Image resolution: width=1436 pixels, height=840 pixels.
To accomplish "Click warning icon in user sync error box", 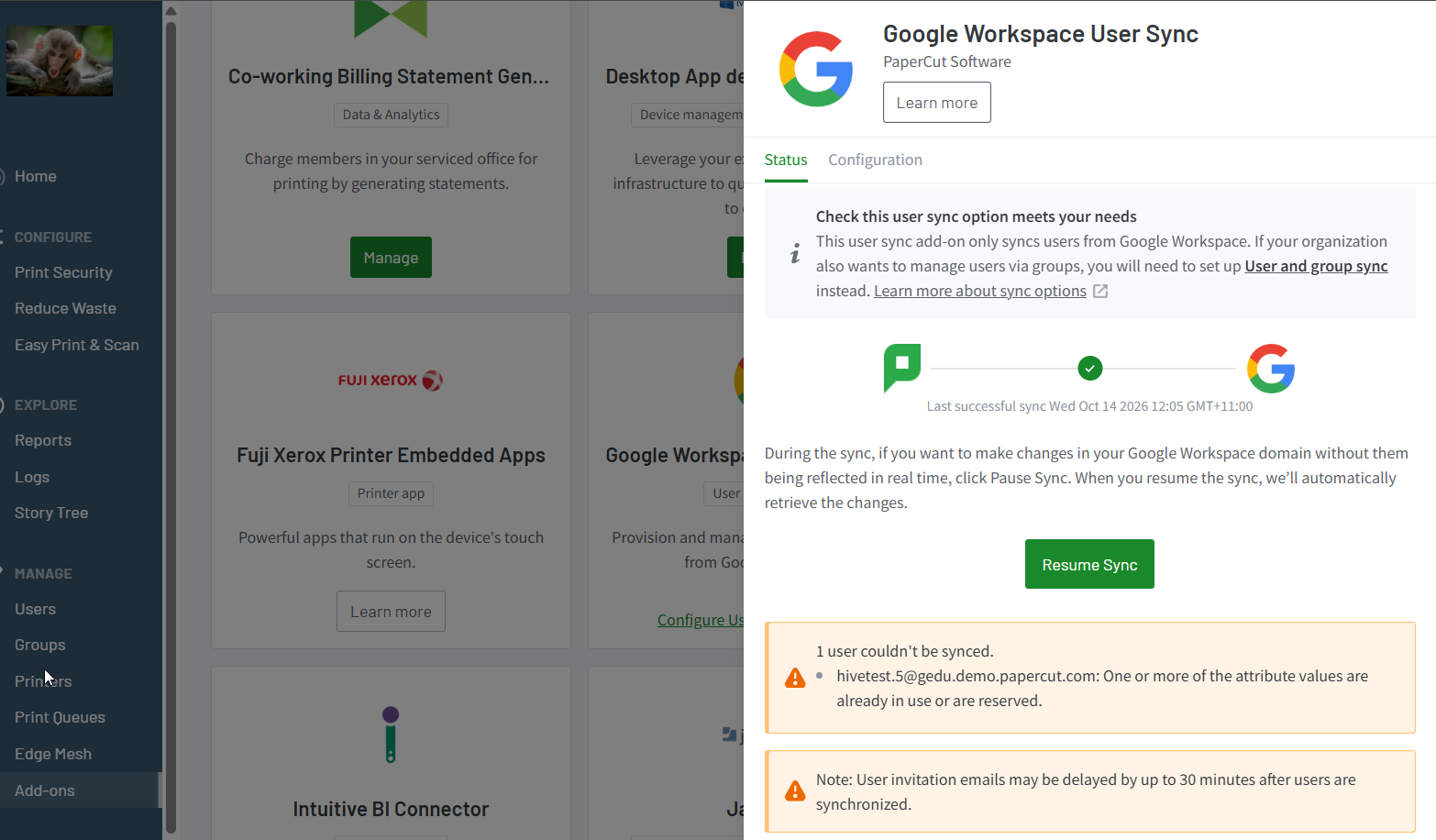I will pyautogui.click(x=795, y=678).
